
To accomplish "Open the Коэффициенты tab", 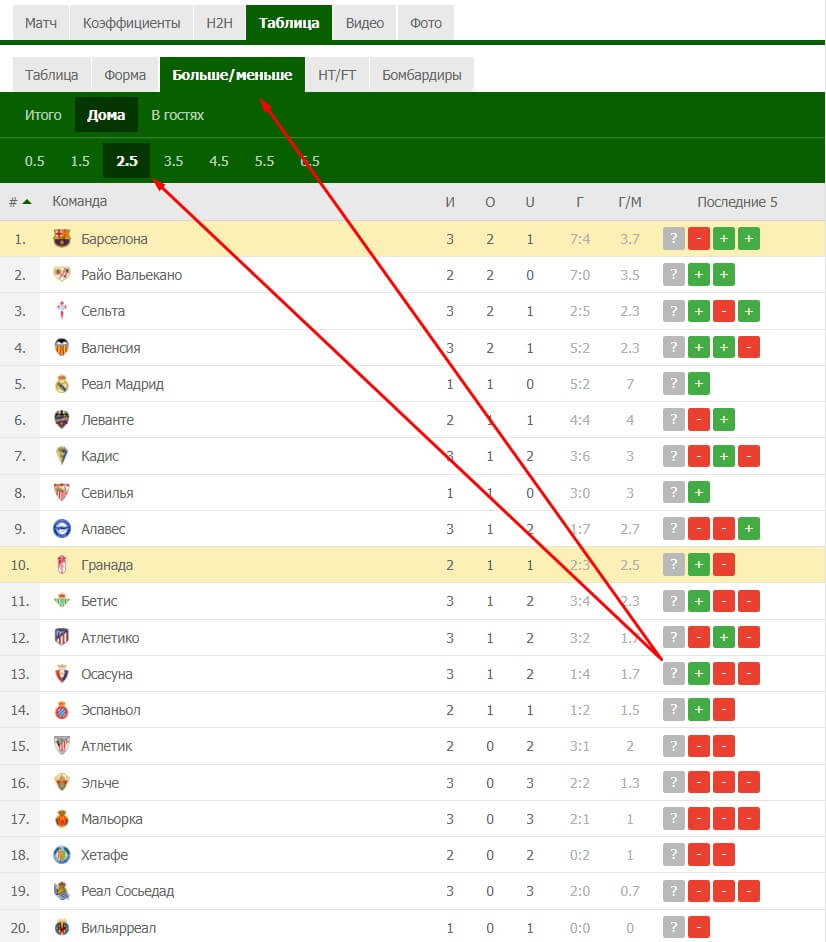I will click(x=131, y=23).
